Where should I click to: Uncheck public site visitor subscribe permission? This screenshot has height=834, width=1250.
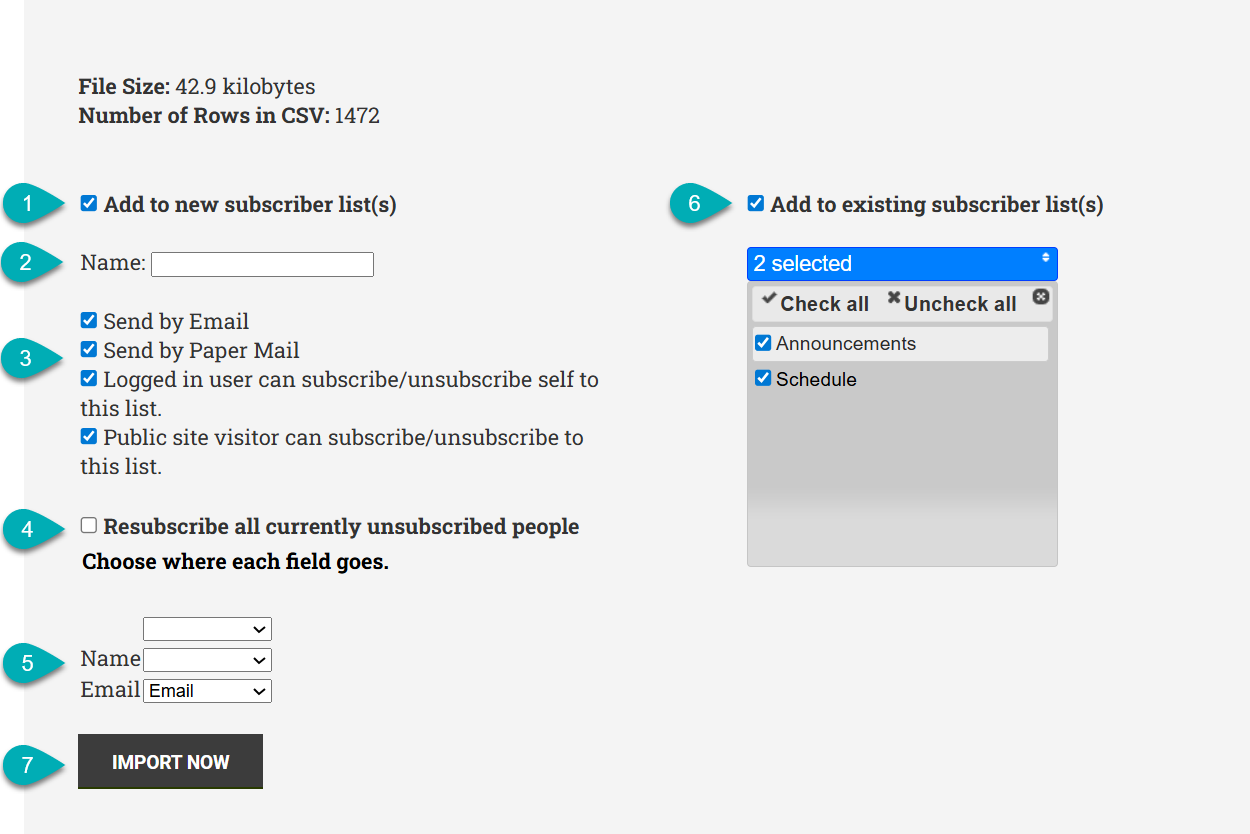pyautogui.click(x=89, y=436)
